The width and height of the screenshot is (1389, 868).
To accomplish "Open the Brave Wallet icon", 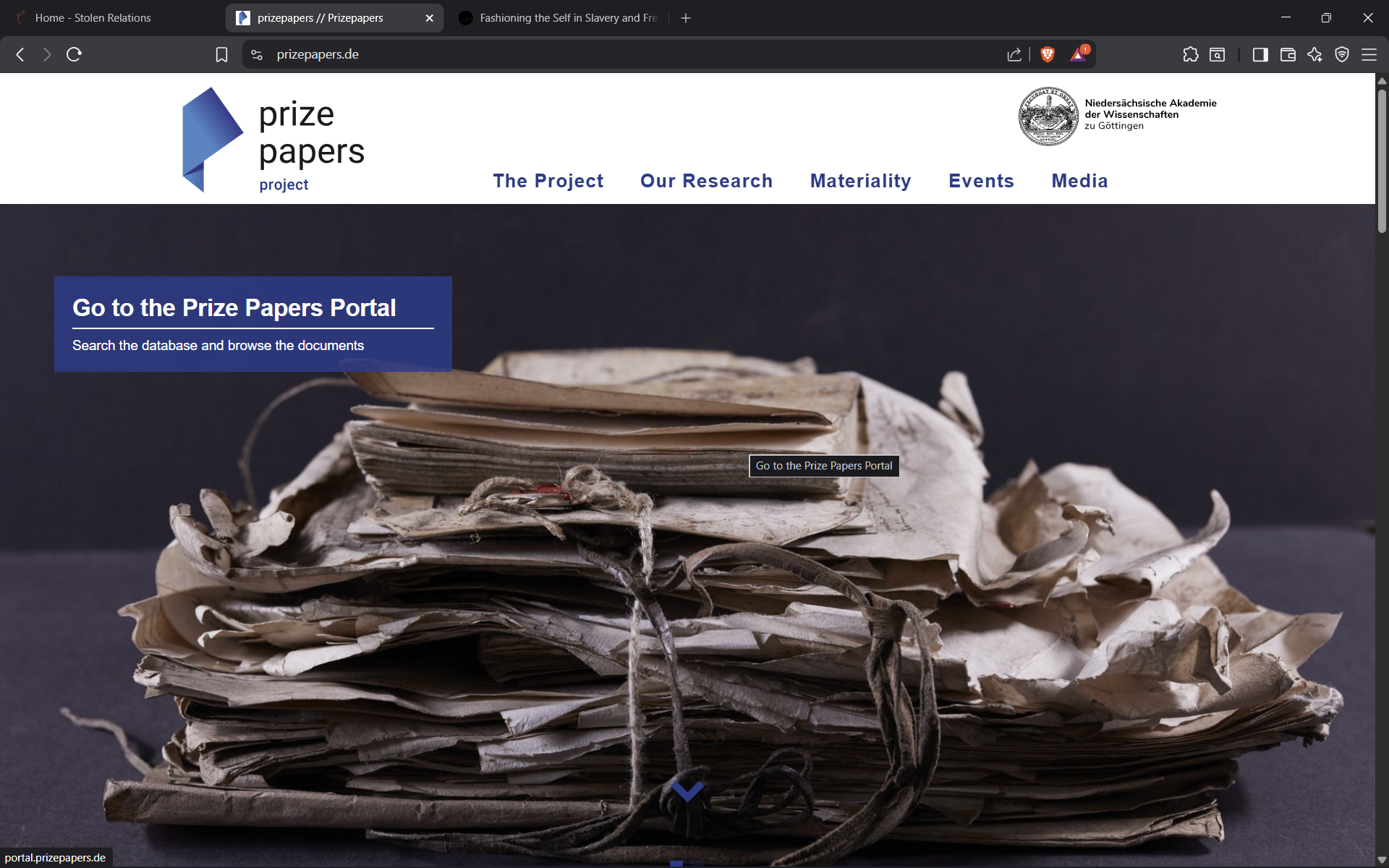I will 1287,54.
